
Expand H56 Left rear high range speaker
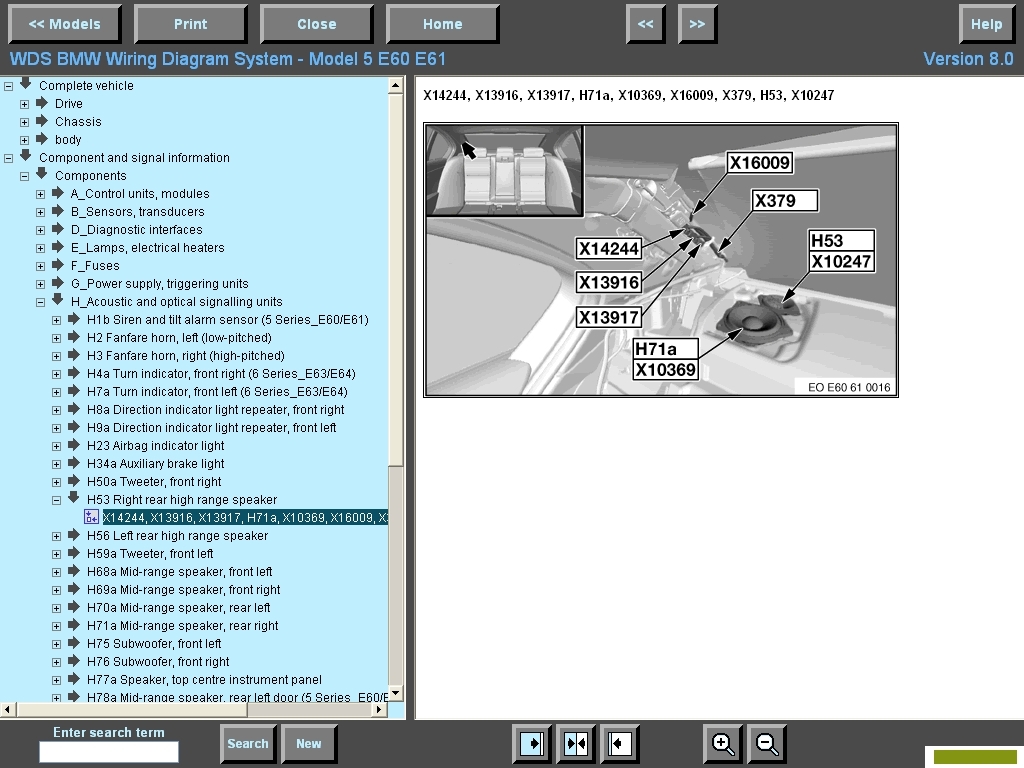56,536
